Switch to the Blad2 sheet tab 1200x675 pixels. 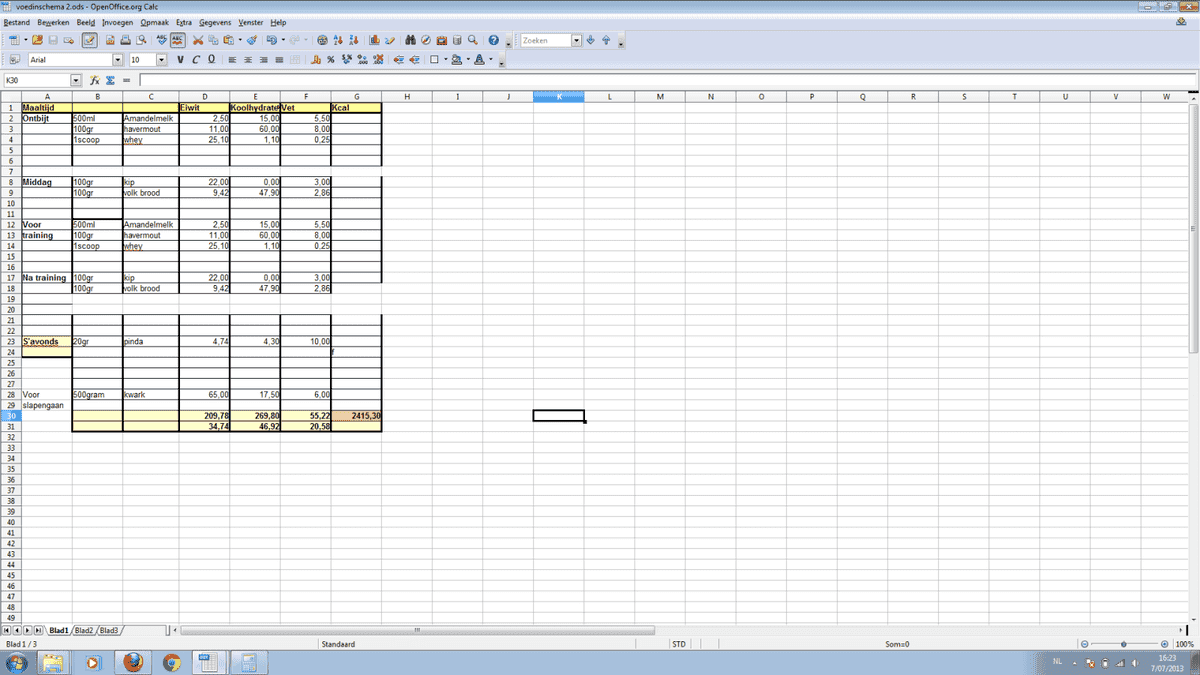(x=84, y=631)
